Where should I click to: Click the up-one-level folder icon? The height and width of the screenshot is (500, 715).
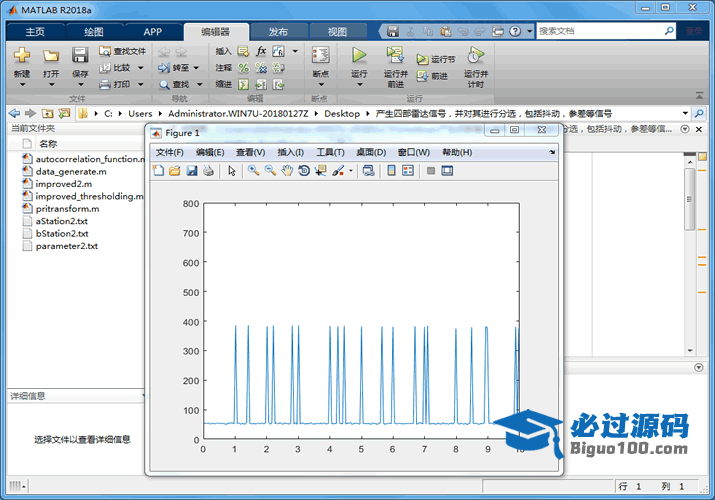47,113
